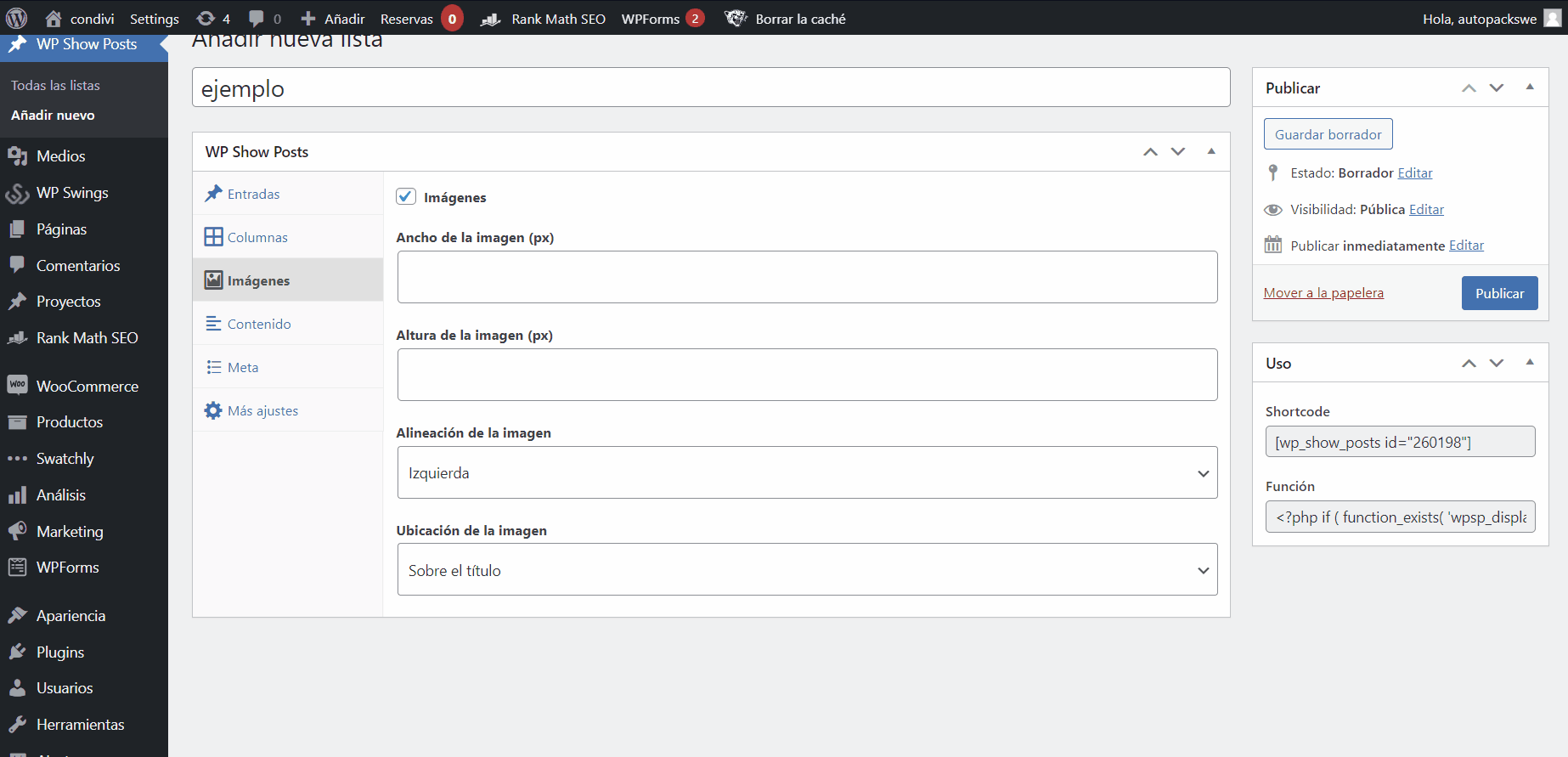Viewport: 1568px width, 757px height.
Task: Open the Más ajustes tab
Action: click(262, 410)
